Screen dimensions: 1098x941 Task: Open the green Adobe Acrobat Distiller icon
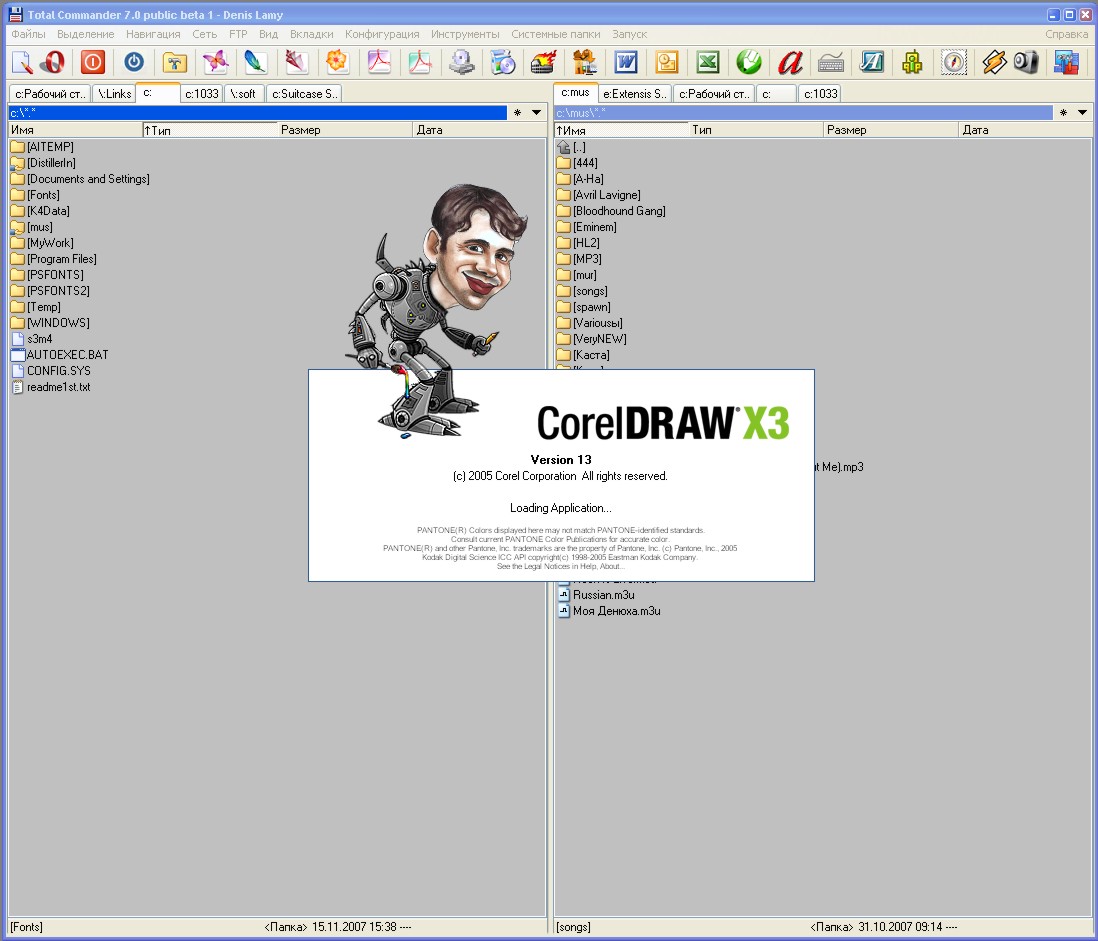(x=419, y=62)
